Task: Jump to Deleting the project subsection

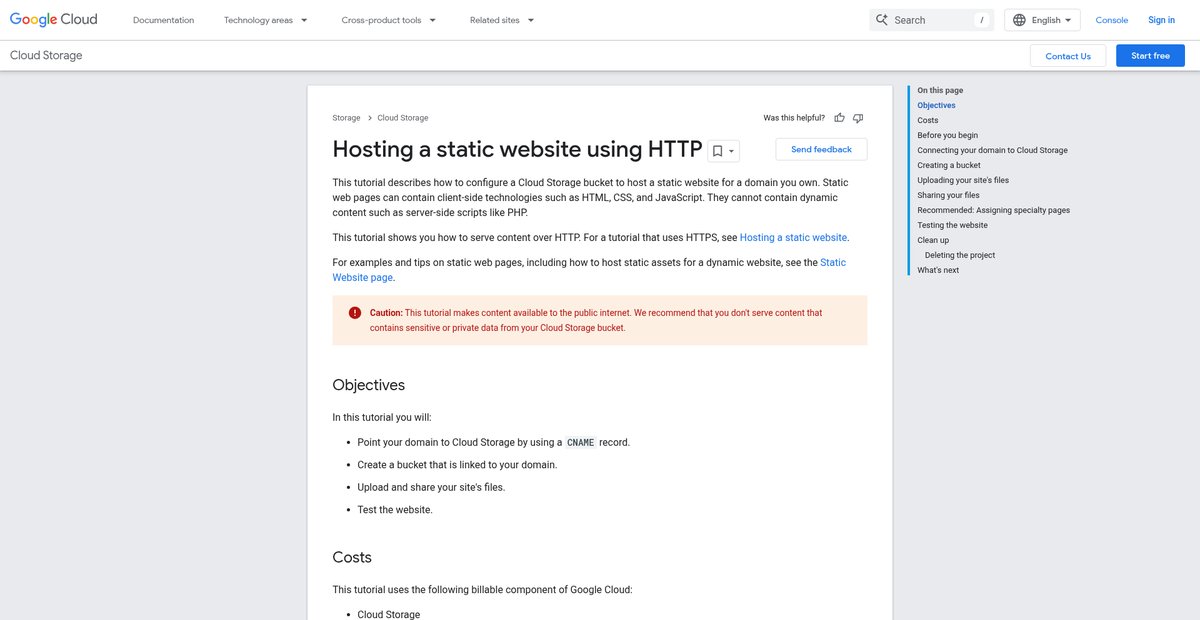Action: click(x=960, y=255)
